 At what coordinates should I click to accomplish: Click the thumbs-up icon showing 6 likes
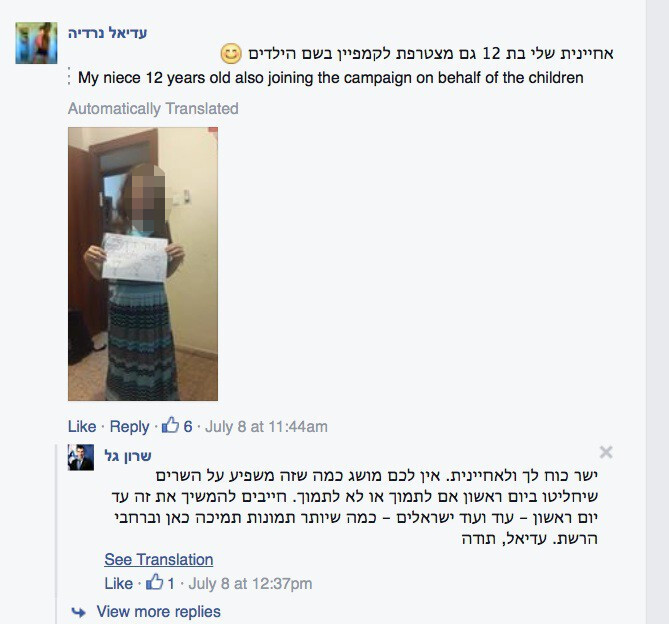[170, 425]
